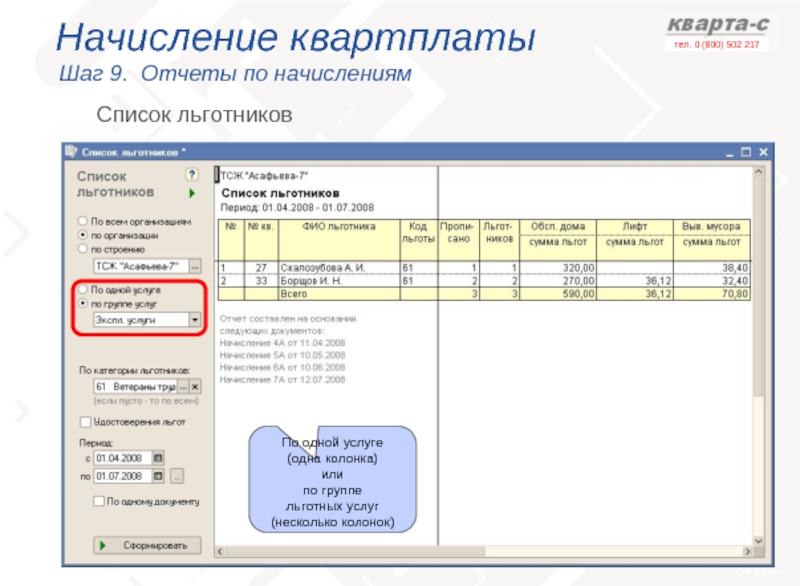Select radio по организации
Screen dimensions: 800x586
click(x=83, y=235)
